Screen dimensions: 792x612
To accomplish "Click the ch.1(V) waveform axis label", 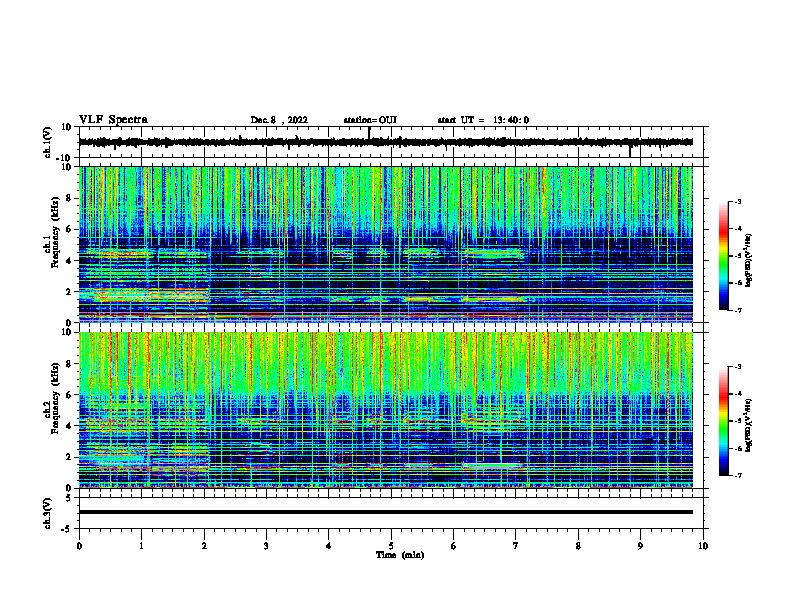I will pyautogui.click(x=48, y=142).
